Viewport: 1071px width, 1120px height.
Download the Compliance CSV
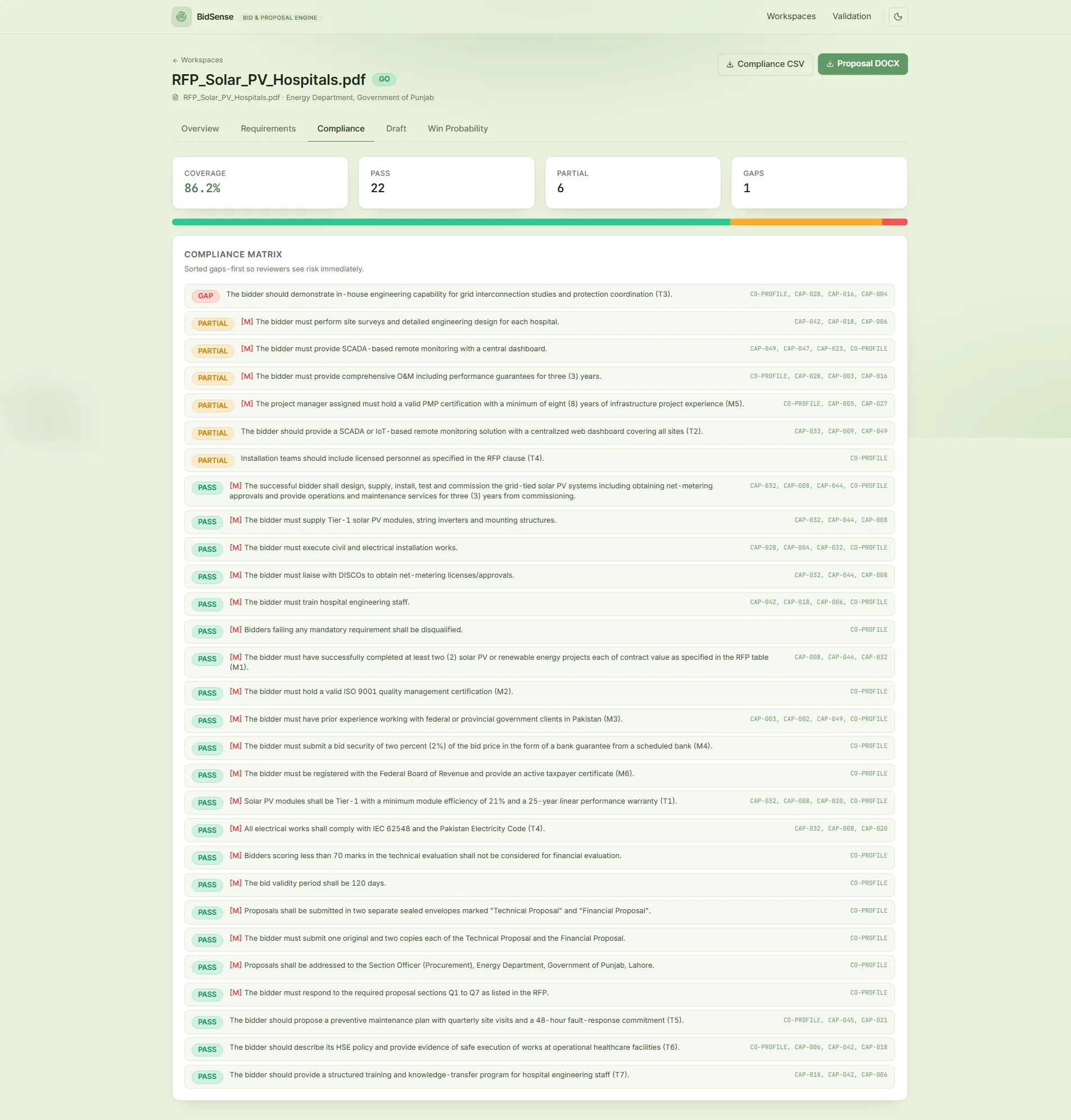tap(765, 65)
